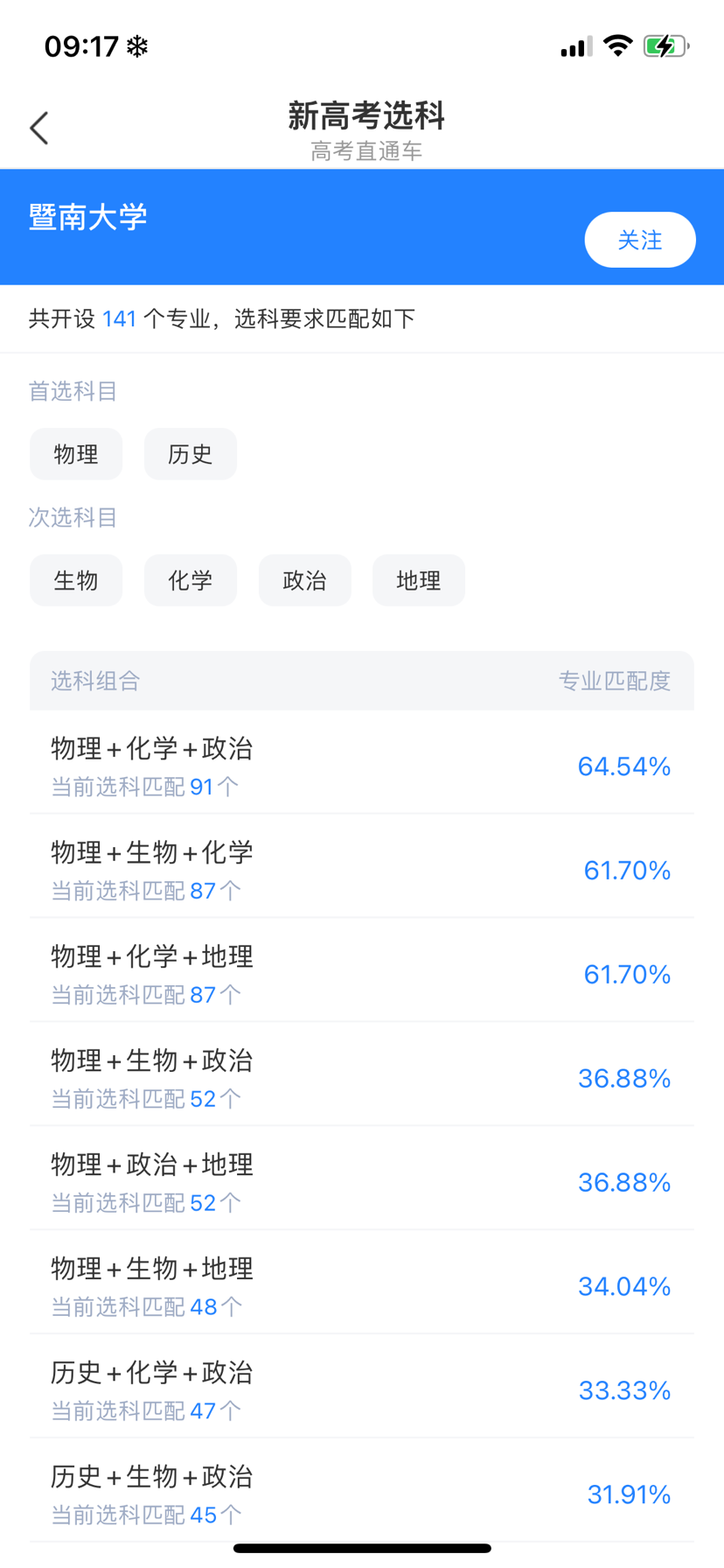Tap the 141 majors count link

(119, 318)
